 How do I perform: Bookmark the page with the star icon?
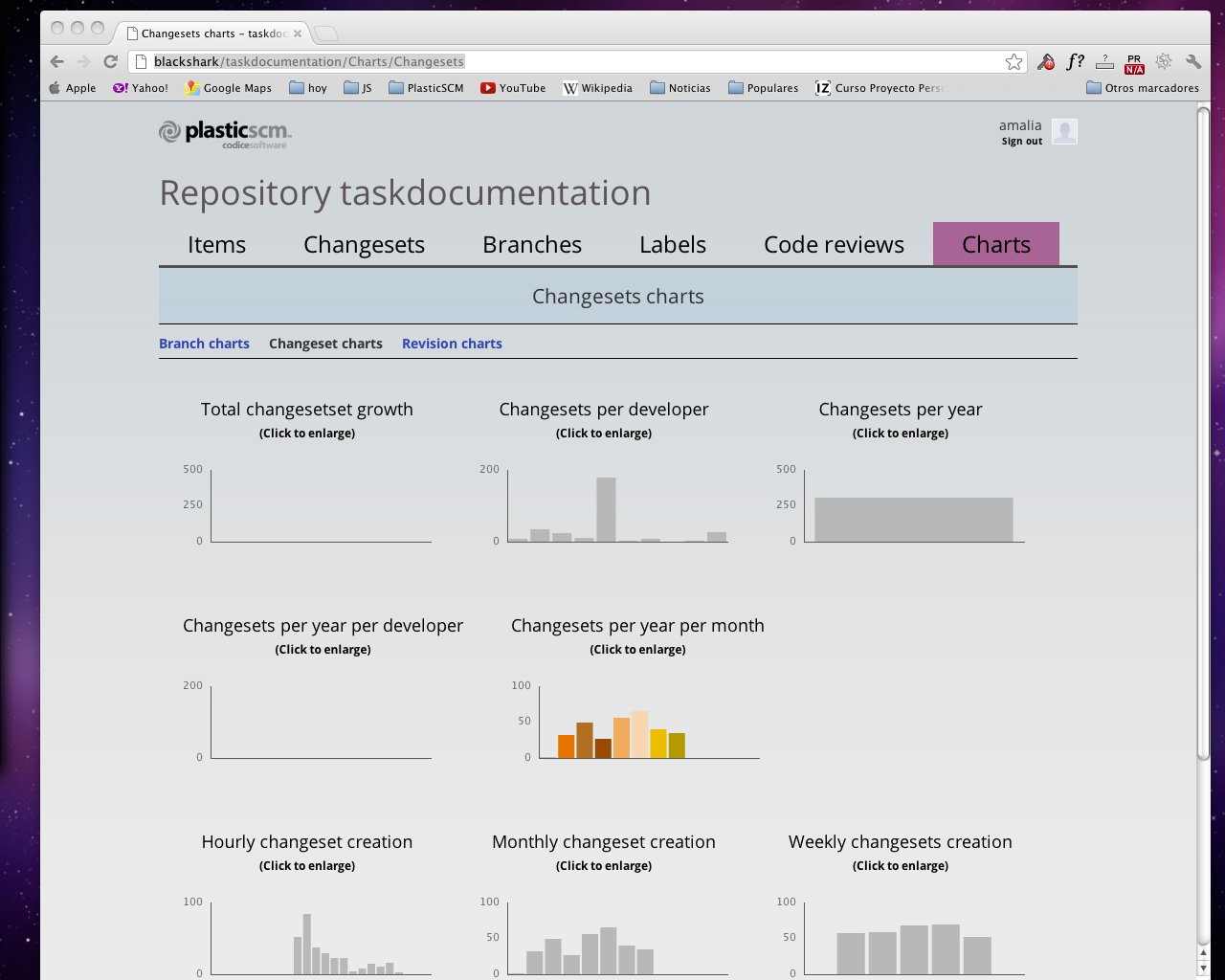[x=1013, y=60]
